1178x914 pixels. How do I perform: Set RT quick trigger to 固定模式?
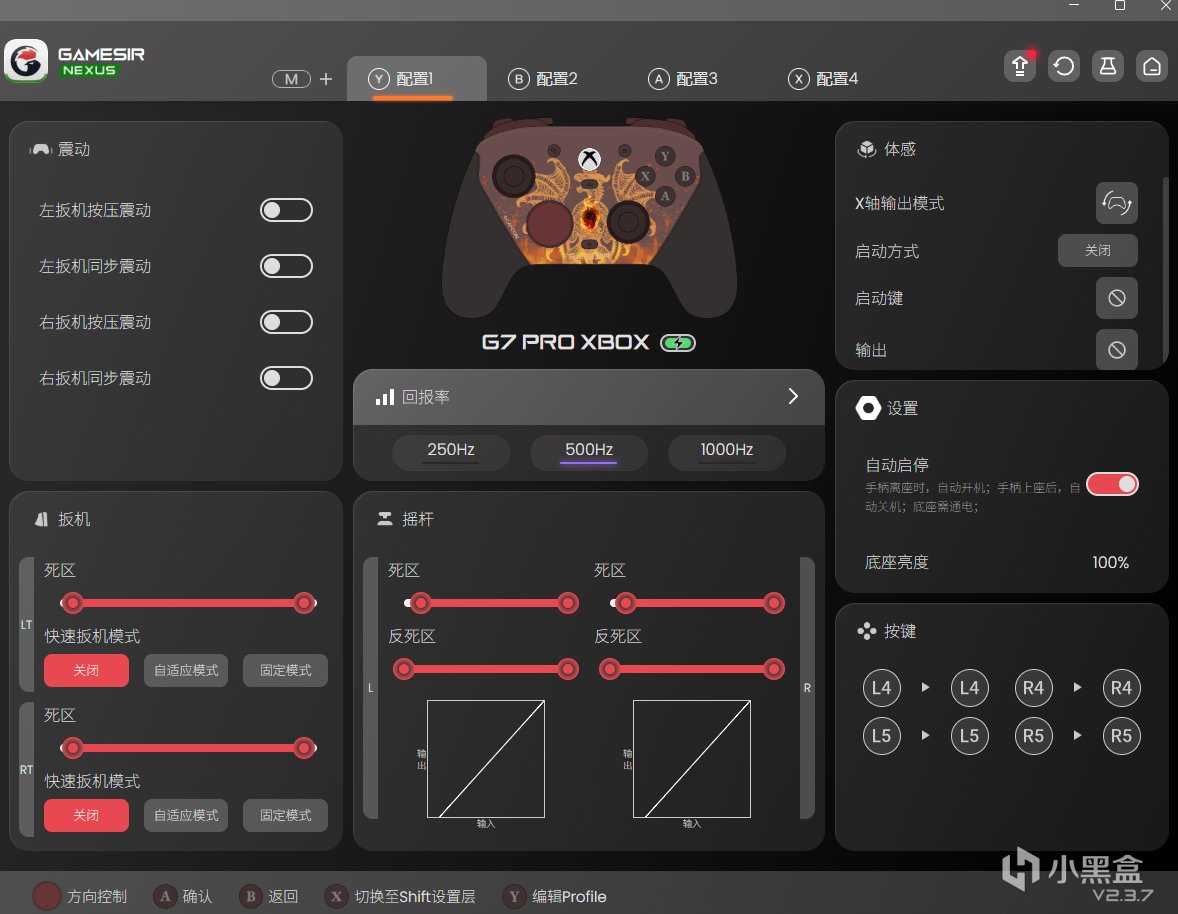[x=285, y=815]
